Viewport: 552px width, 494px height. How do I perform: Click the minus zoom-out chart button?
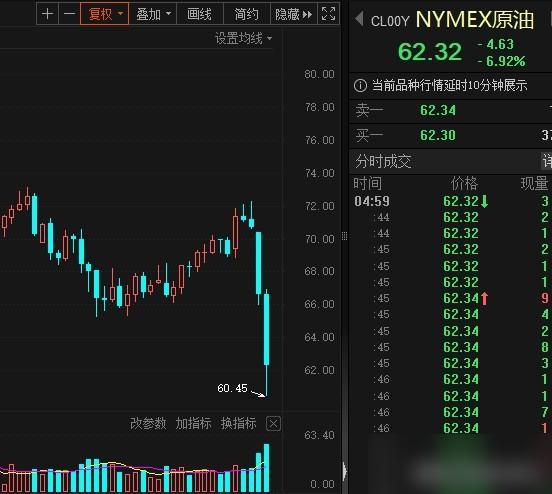coord(69,14)
